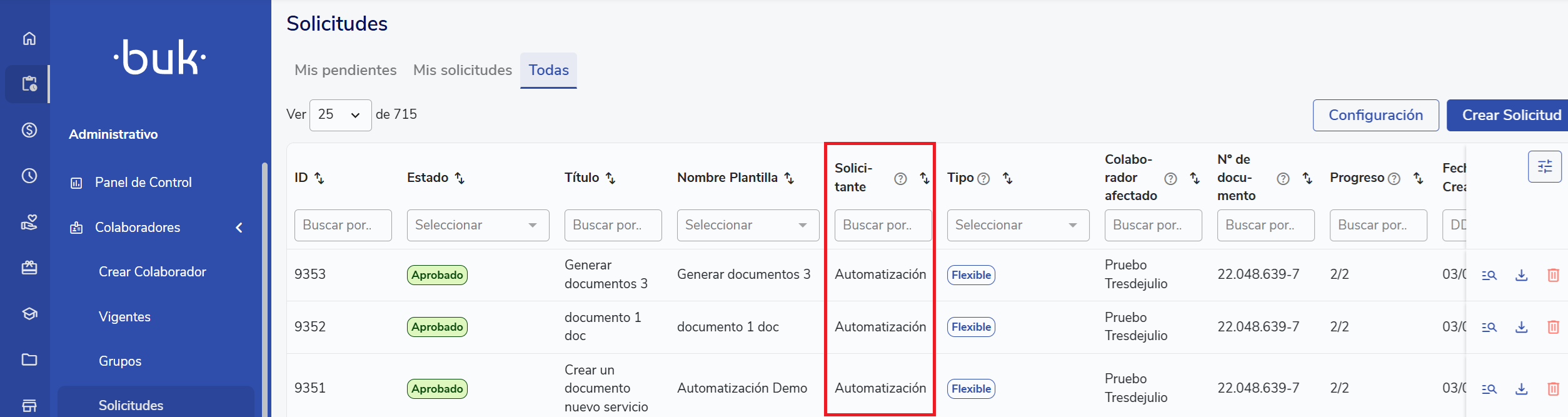Viewport: 1568px width, 417px height.
Task: Open column settings sliders icon
Action: point(1544,166)
